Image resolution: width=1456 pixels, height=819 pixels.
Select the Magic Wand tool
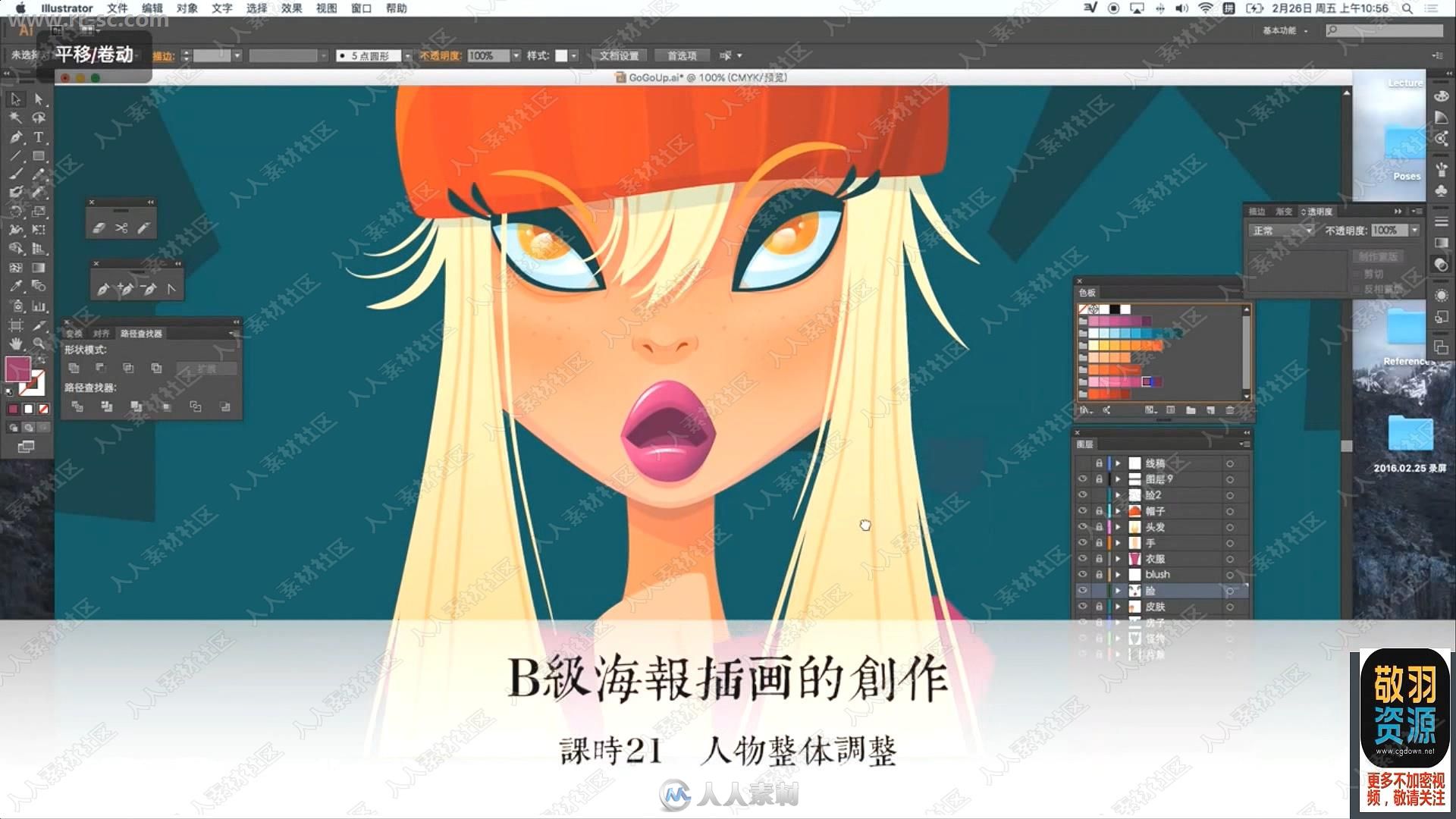point(16,118)
